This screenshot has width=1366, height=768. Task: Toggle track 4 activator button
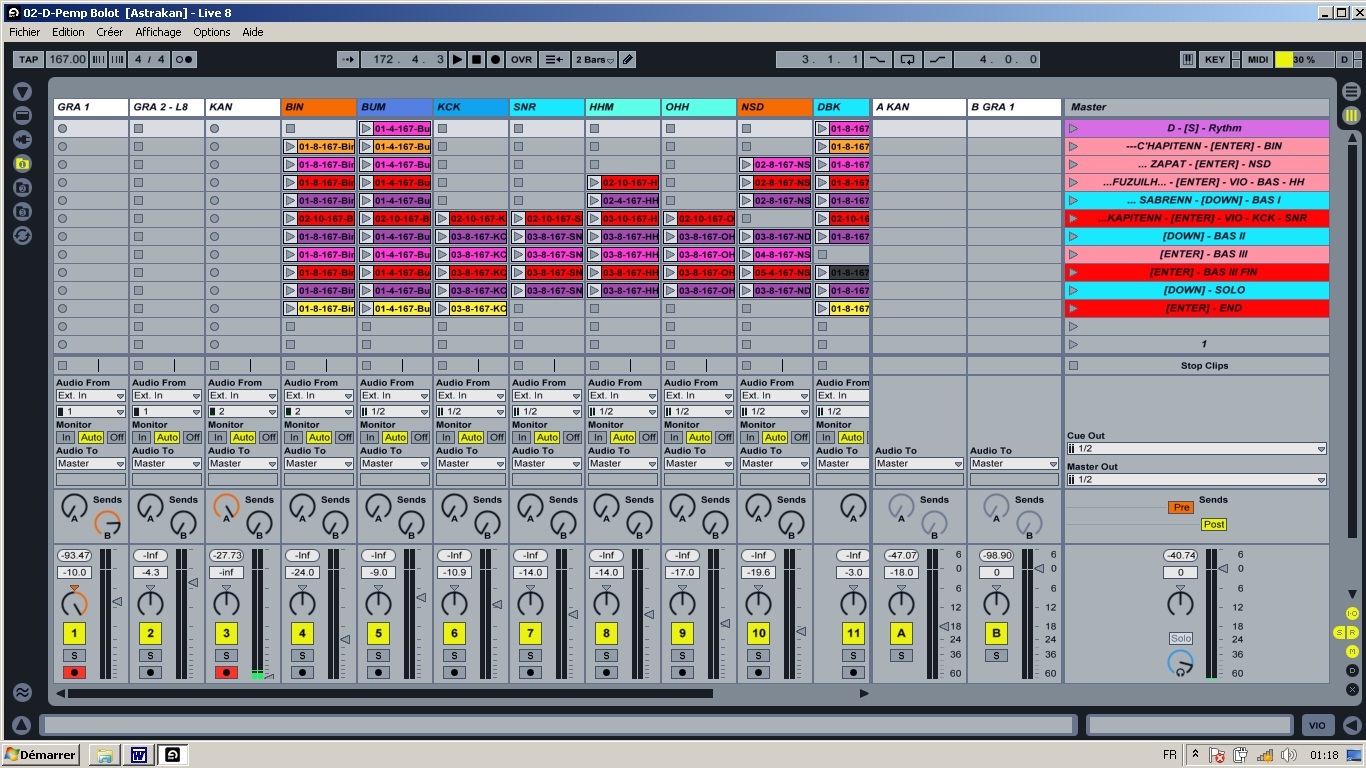point(302,633)
